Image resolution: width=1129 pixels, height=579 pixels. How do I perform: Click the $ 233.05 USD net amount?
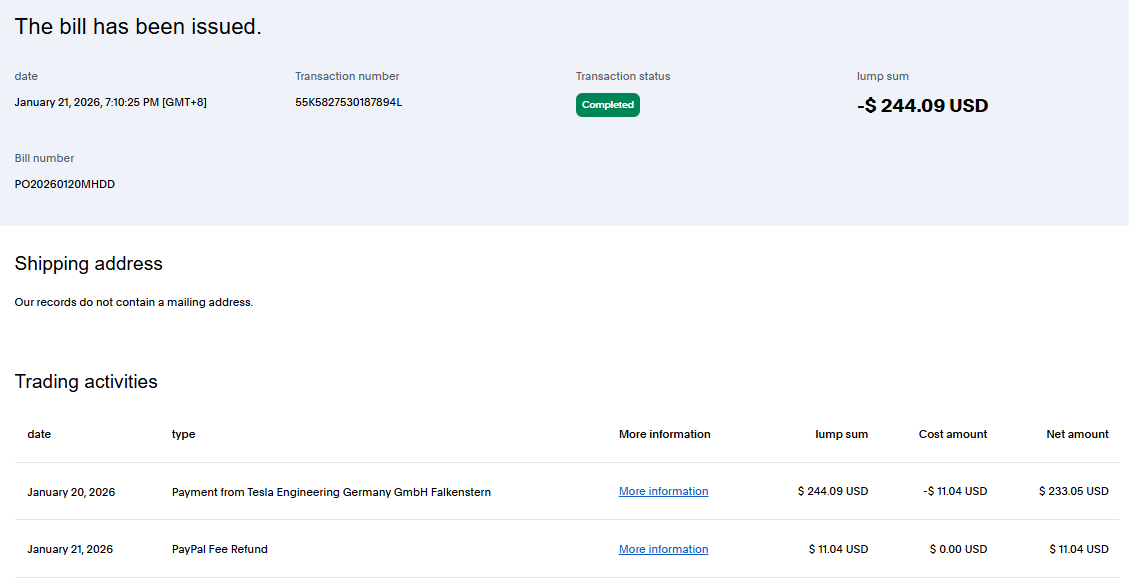(x=1073, y=491)
